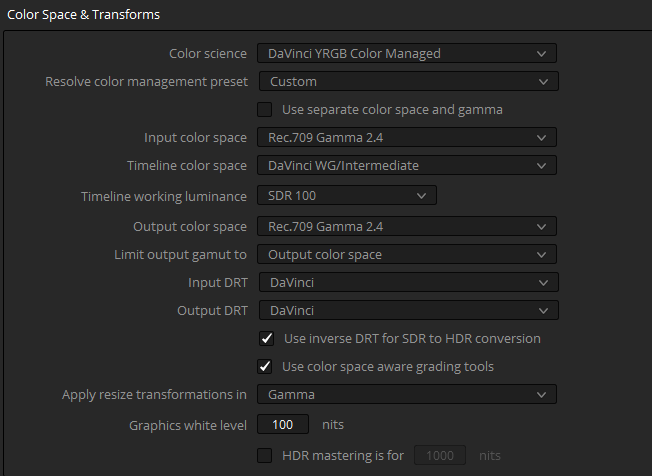Open the Color science dropdown

tap(407, 53)
